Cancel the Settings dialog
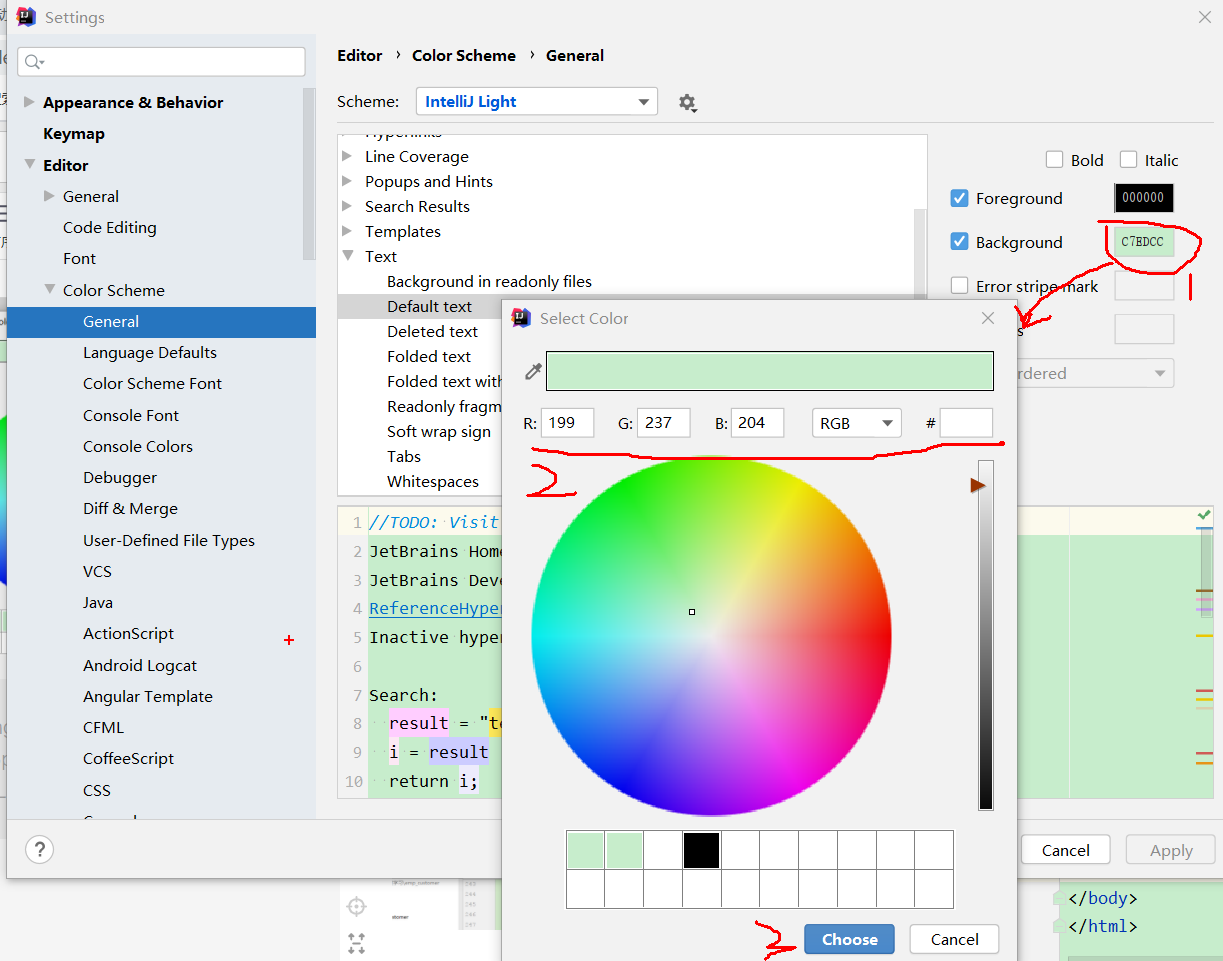 pyautogui.click(x=1065, y=850)
